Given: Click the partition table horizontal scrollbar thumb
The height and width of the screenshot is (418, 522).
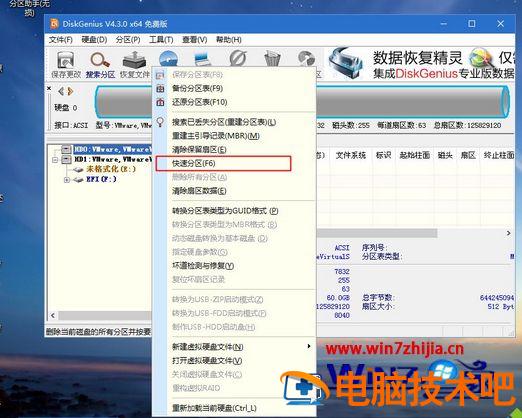Looking at the screenshot, I should [376, 233].
